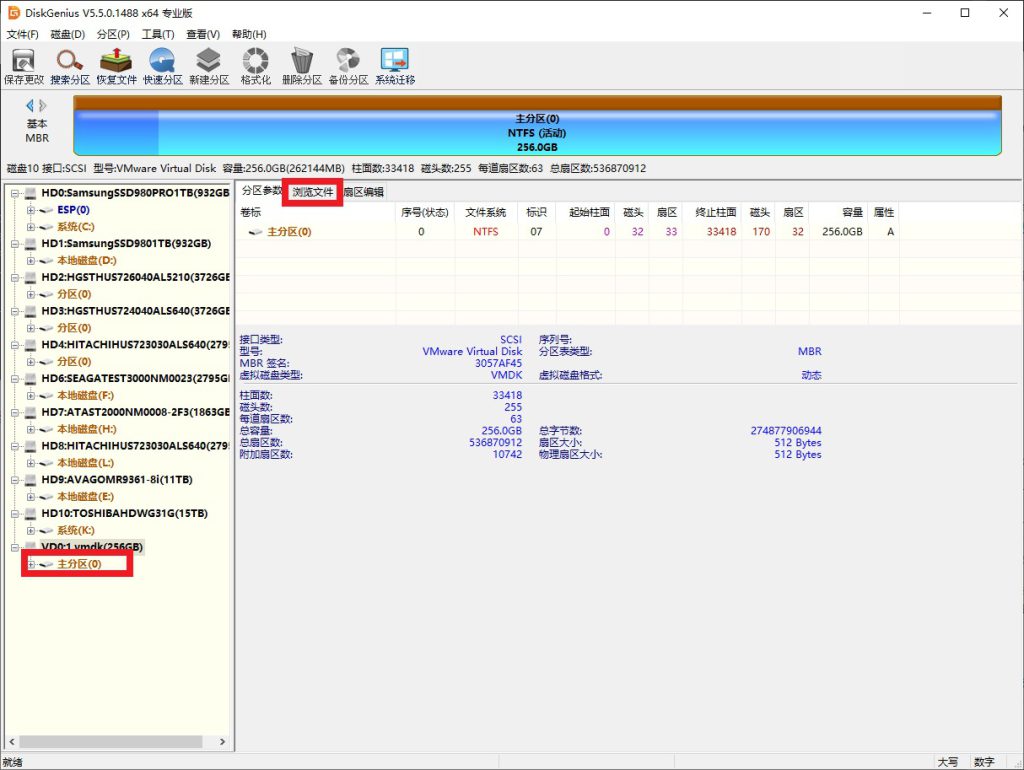1024x770 pixels.
Task: Switch to the 浏览文件 tab
Action: click(x=313, y=192)
